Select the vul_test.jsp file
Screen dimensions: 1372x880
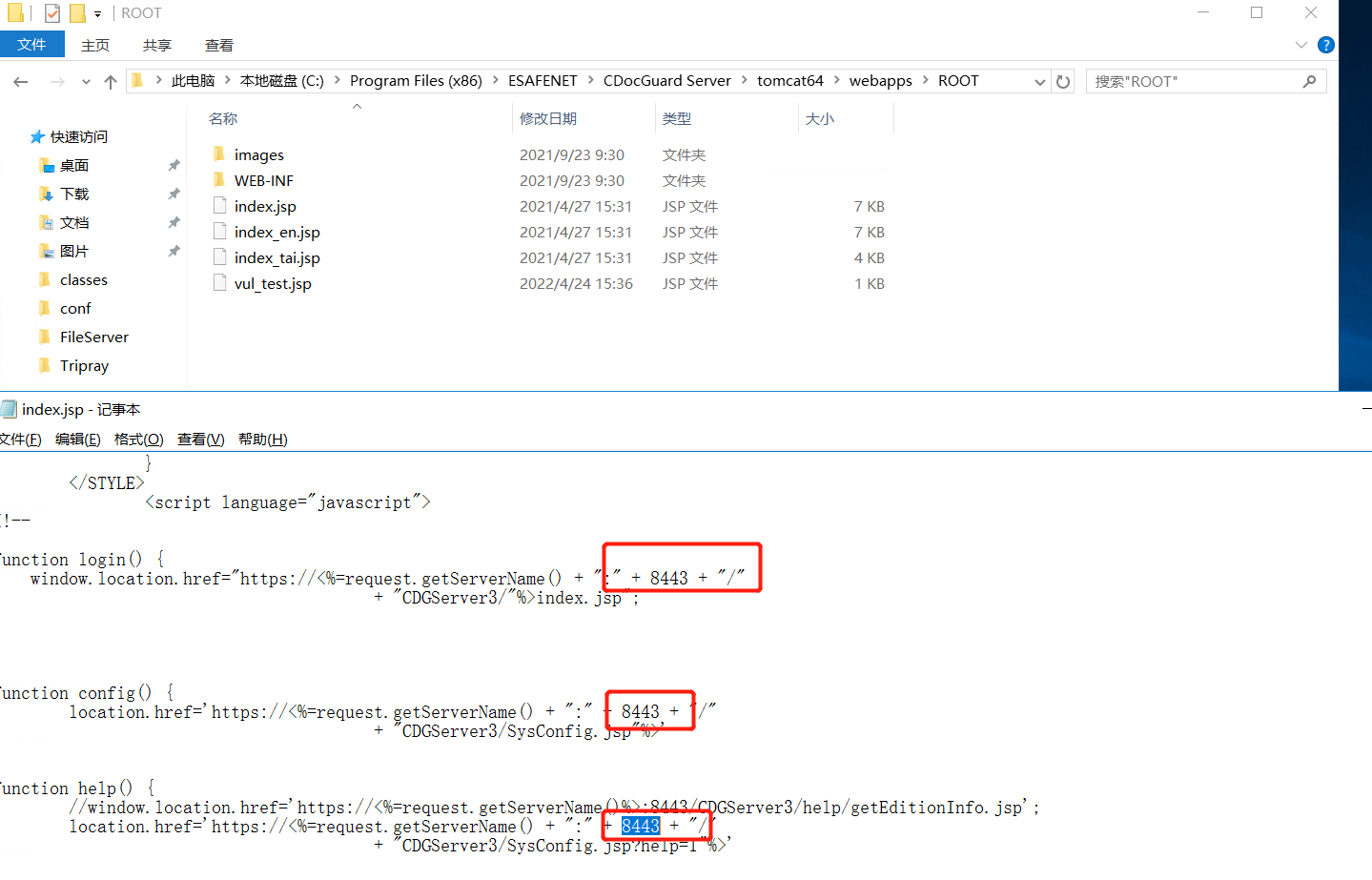click(x=273, y=284)
